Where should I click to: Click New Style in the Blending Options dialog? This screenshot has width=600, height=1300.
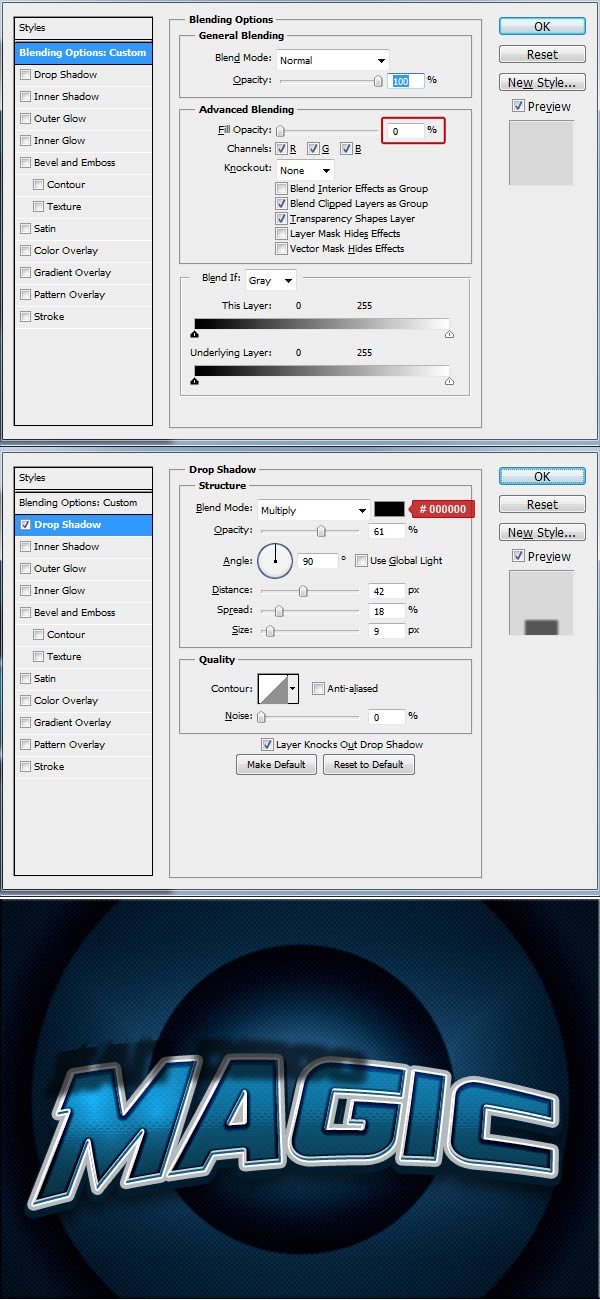pos(542,83)
